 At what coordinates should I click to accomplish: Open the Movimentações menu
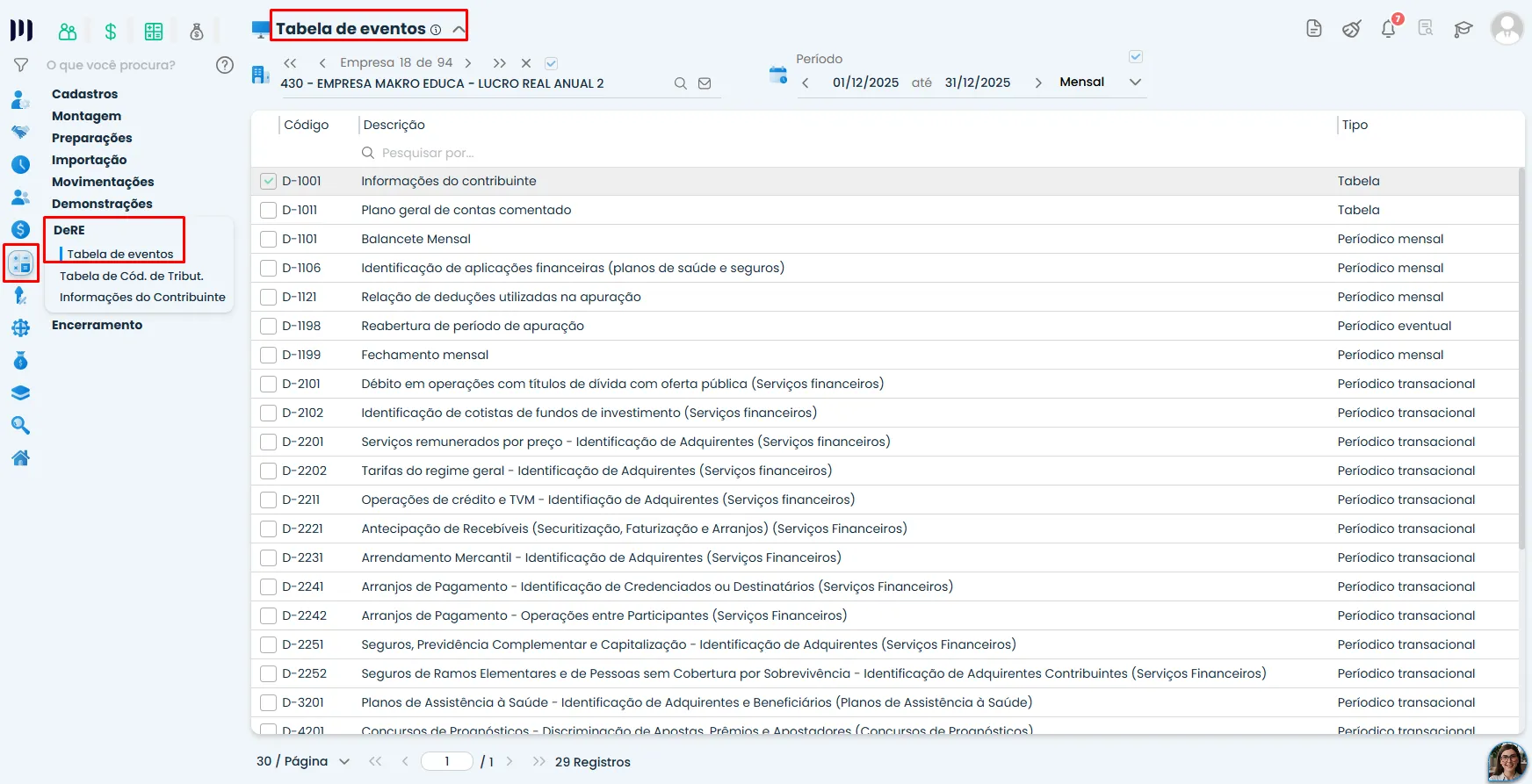[103, 182]
